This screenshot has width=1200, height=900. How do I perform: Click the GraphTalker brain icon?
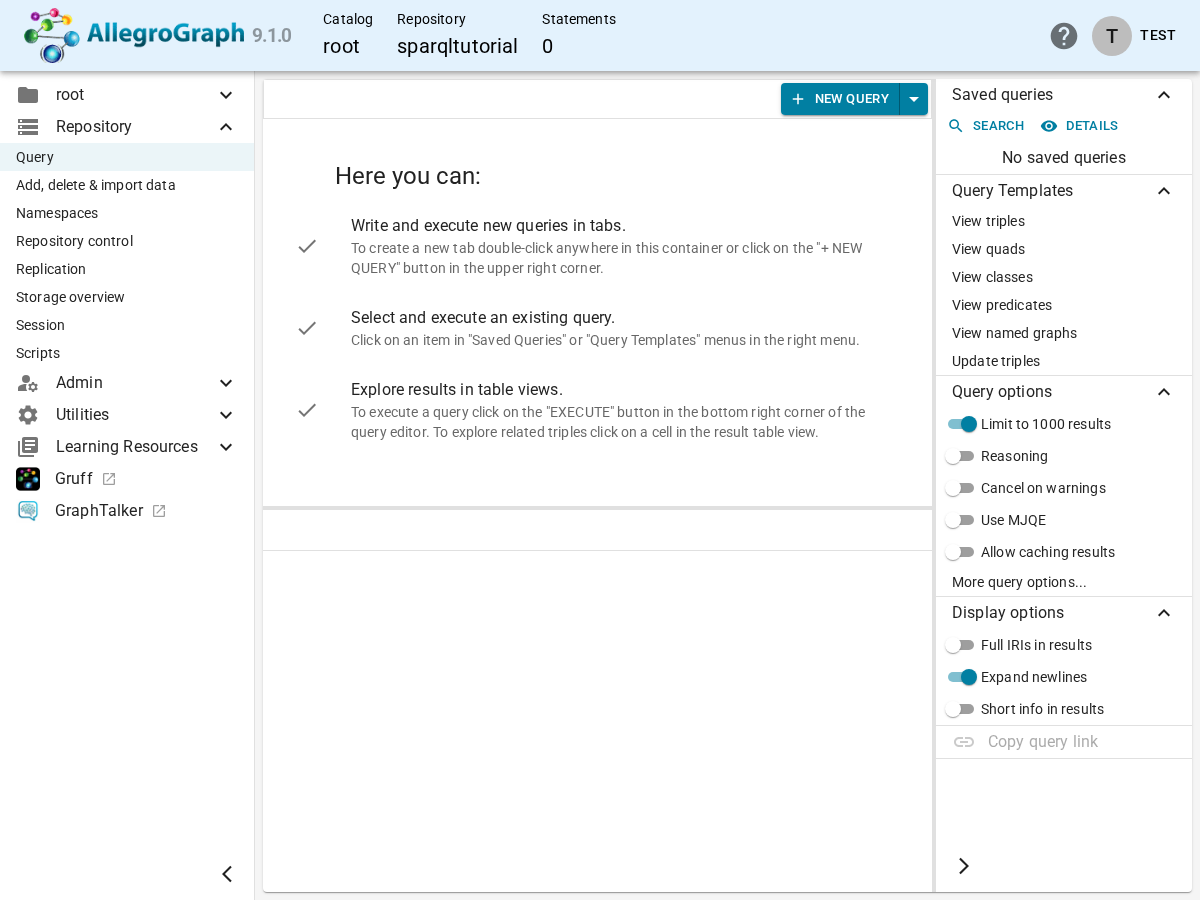click(x=28, y=511)
